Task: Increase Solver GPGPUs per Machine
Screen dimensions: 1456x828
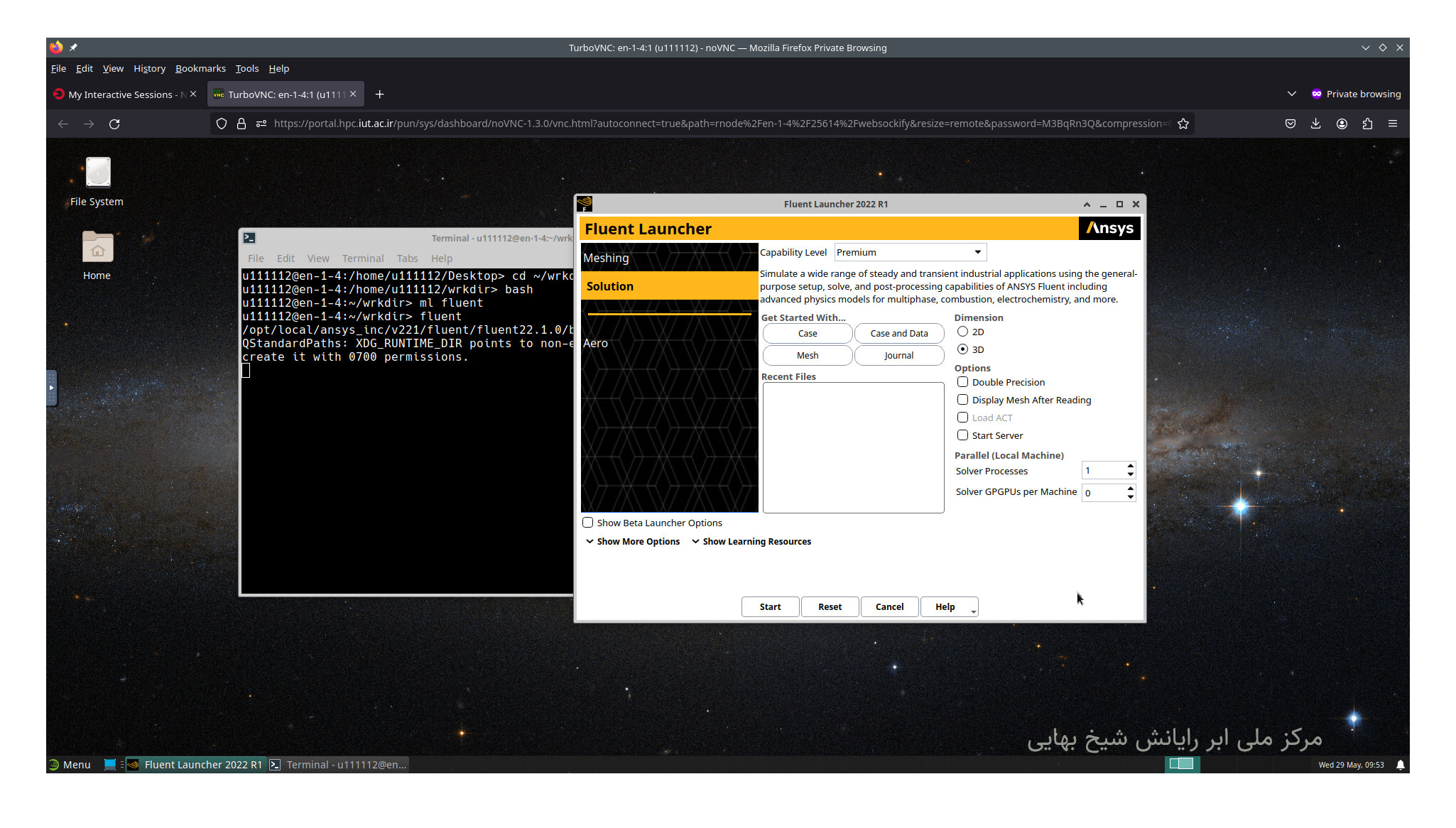Action: 1131,488
